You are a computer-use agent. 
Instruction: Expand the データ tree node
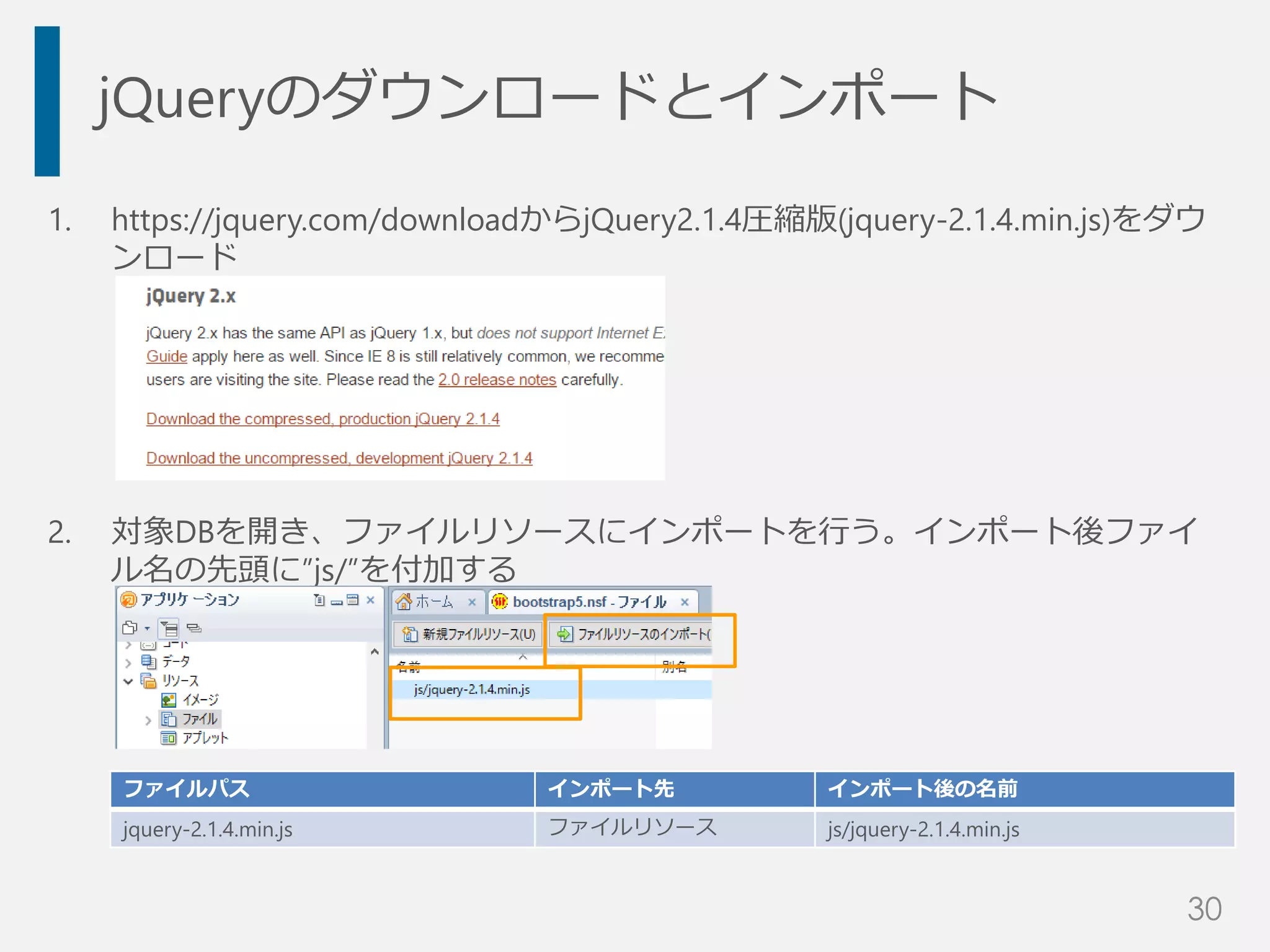(x=128, y=663)
